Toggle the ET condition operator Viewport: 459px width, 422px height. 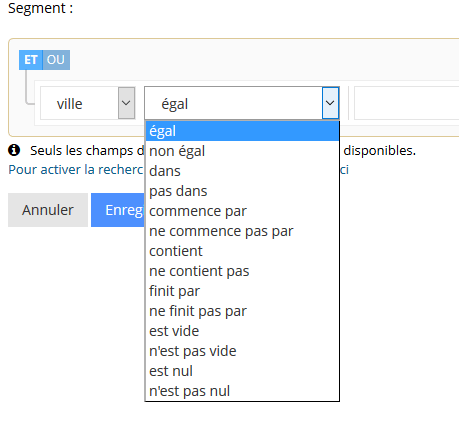(31, 60)
